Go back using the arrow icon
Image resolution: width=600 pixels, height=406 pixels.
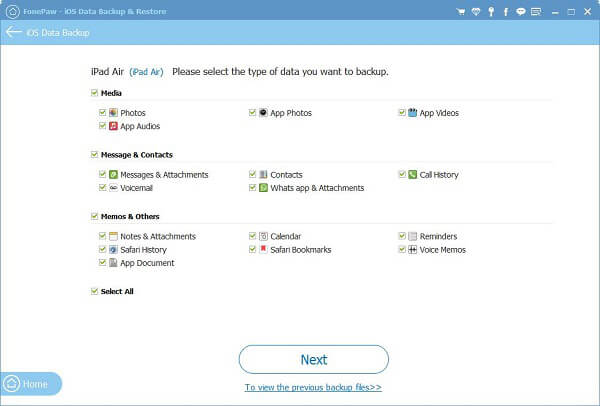coord(14,32)
